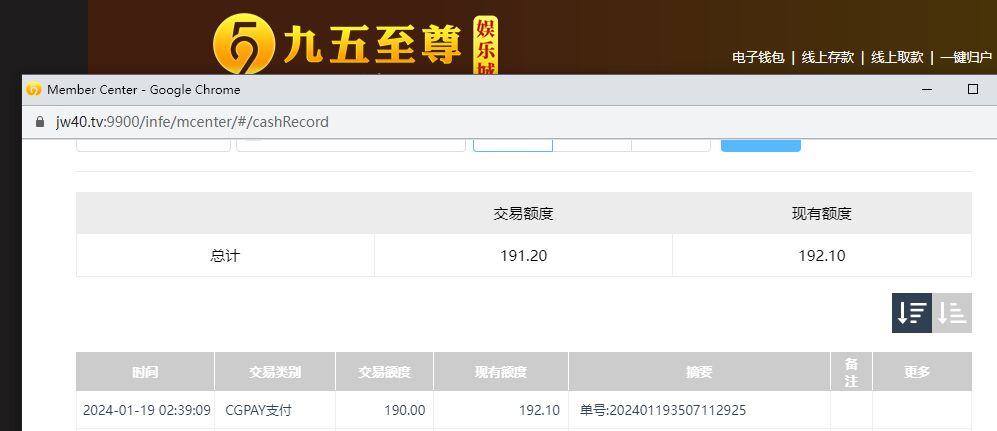Select the ascending sort order icon
Viewport: 997px width, 431px height.
[952, 313]
